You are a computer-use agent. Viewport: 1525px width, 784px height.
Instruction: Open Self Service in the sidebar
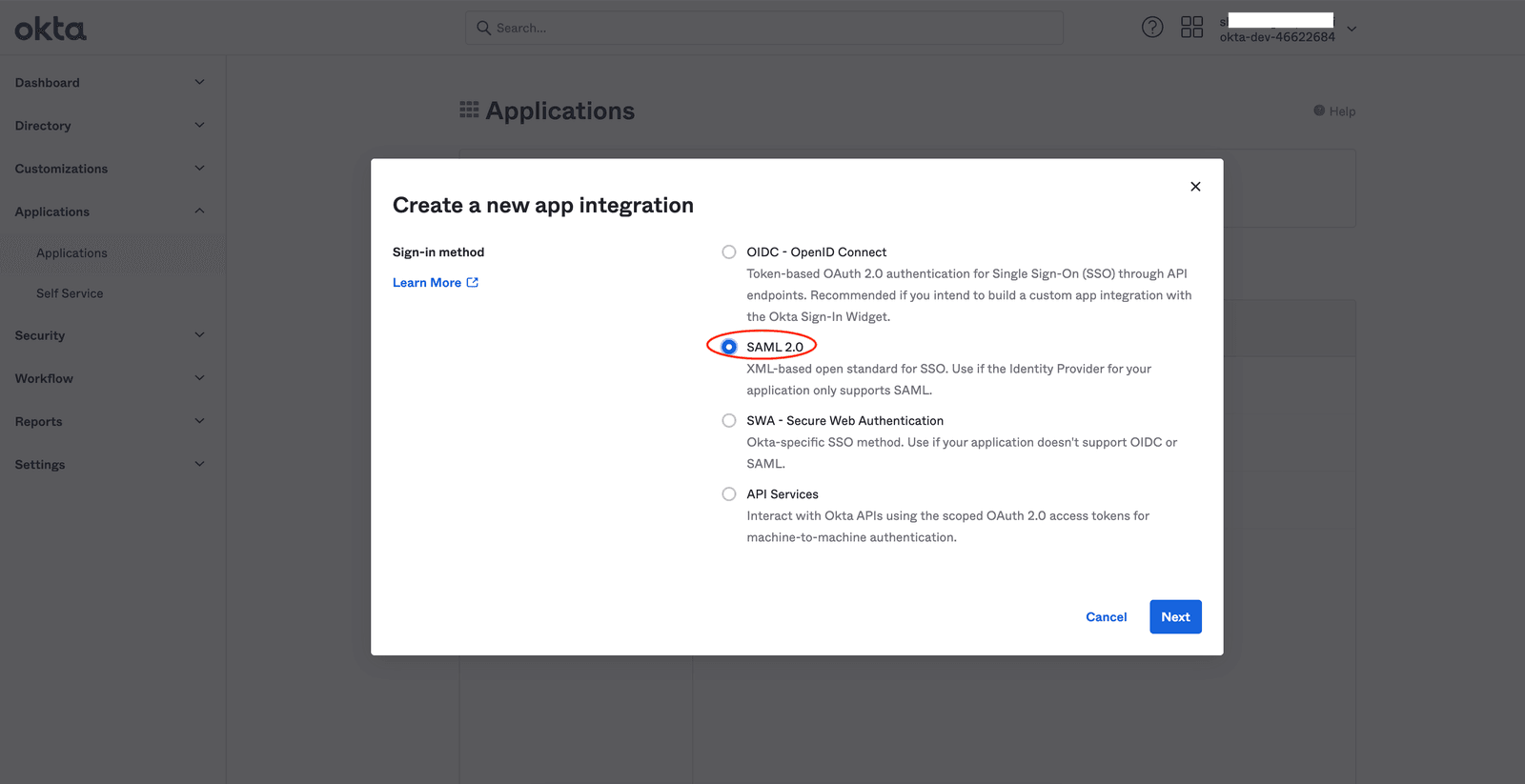coord(70,293)
